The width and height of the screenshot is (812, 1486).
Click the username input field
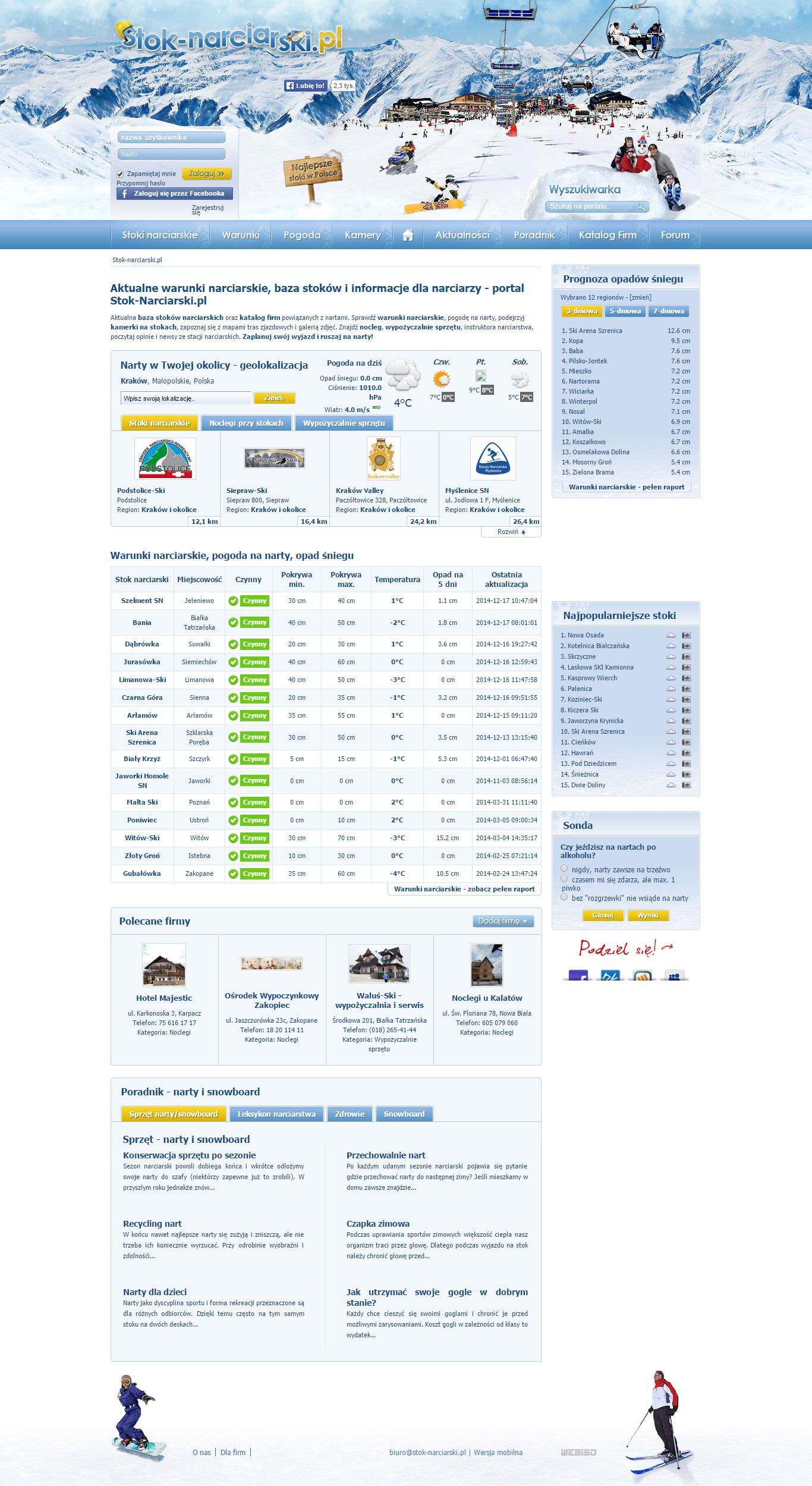[171, 137]
